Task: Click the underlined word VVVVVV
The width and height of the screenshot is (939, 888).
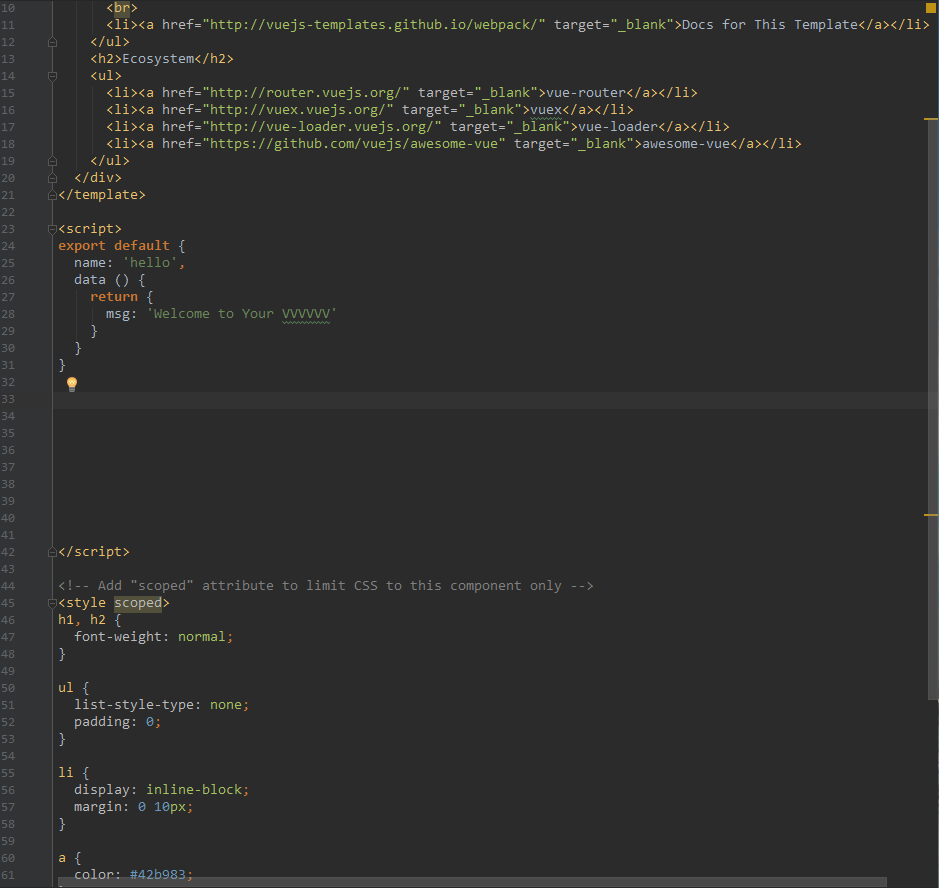Action: 305,314
